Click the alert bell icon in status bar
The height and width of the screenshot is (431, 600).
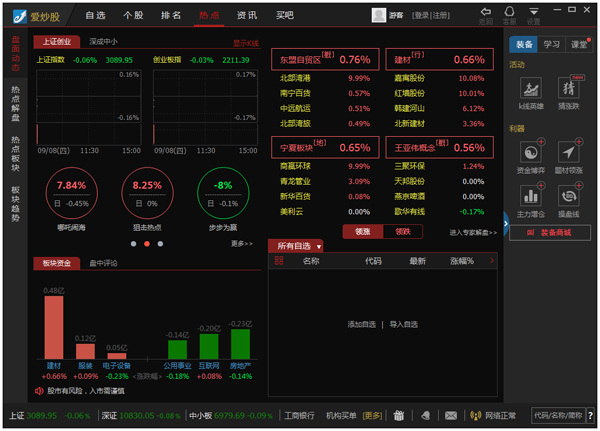tap(426, 415)
